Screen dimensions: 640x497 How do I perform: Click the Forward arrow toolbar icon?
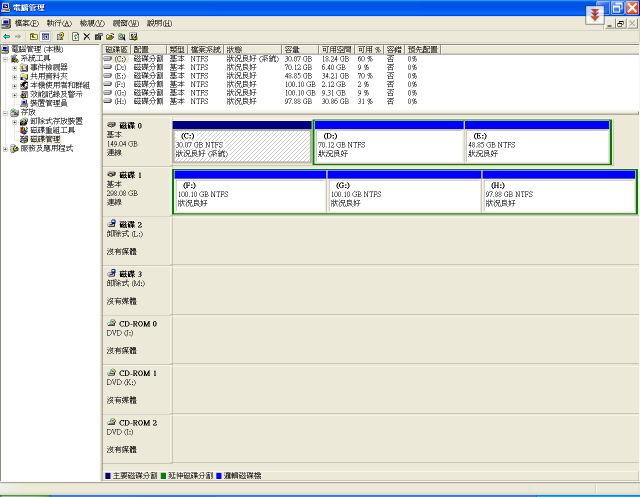click(x=18, y=37)
